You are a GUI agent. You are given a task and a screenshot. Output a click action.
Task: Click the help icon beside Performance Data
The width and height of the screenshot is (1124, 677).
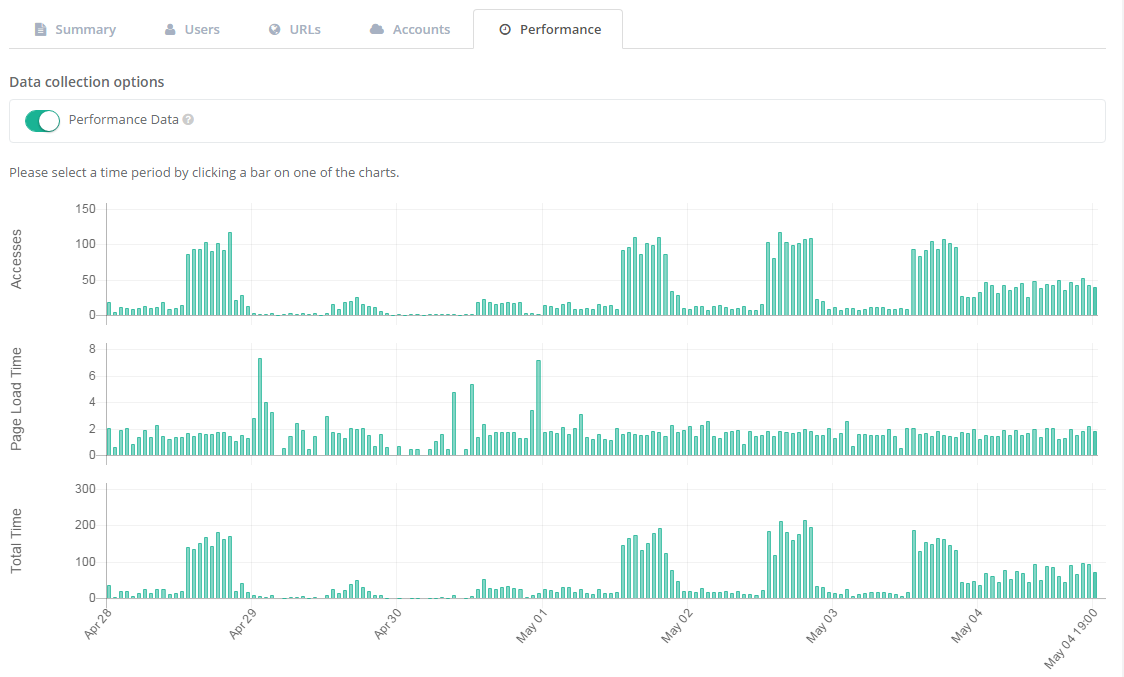point(188,120)
